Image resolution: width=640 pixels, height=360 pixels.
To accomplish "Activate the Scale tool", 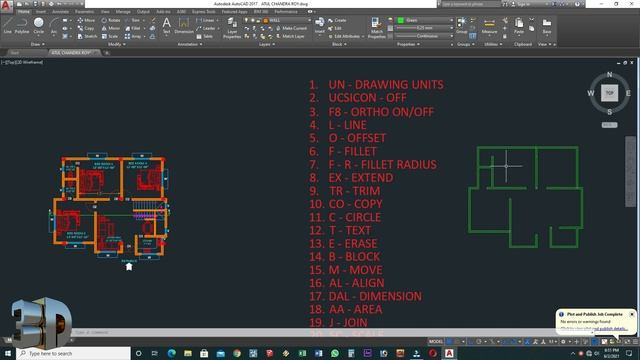I will click(110, 36).
